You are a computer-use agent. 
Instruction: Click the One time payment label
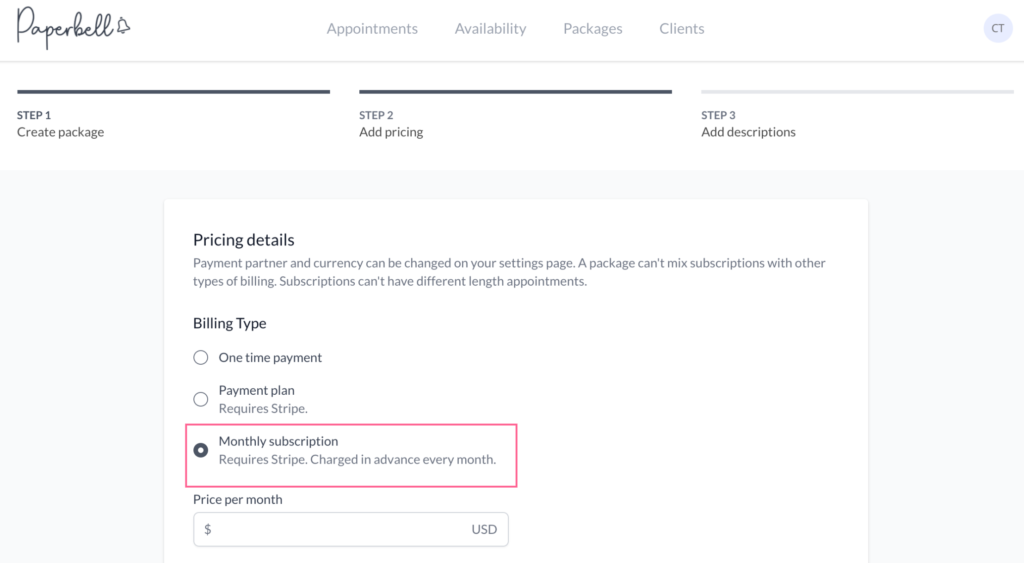click(x=270, y=357)
